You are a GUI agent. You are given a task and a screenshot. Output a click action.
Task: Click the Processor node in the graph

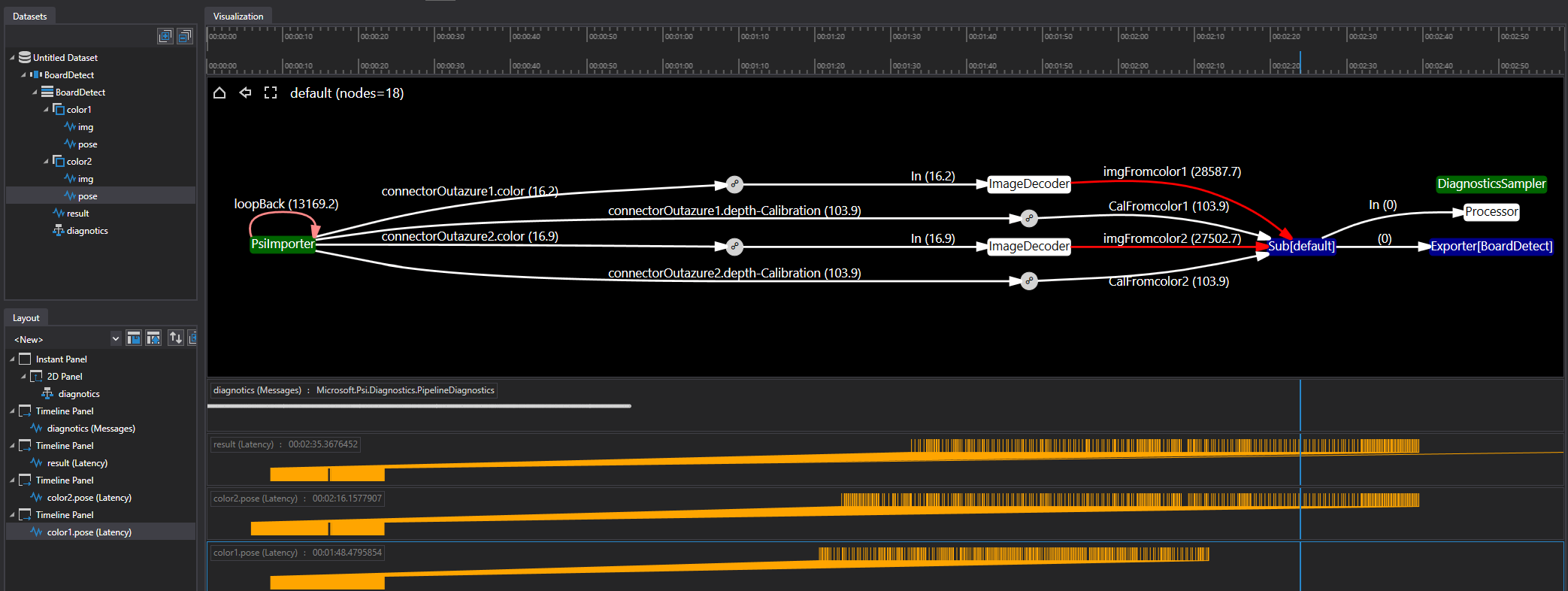(1492, 212)
